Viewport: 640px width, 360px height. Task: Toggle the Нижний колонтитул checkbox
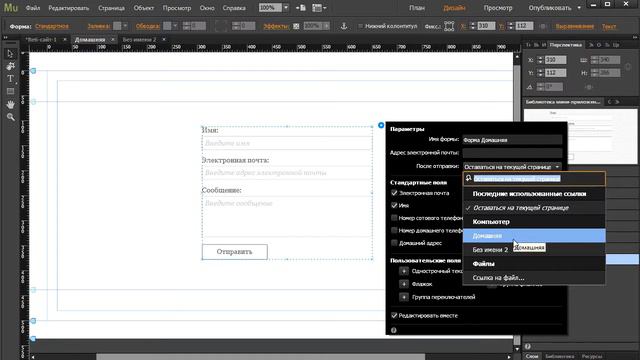coord(360,26)
